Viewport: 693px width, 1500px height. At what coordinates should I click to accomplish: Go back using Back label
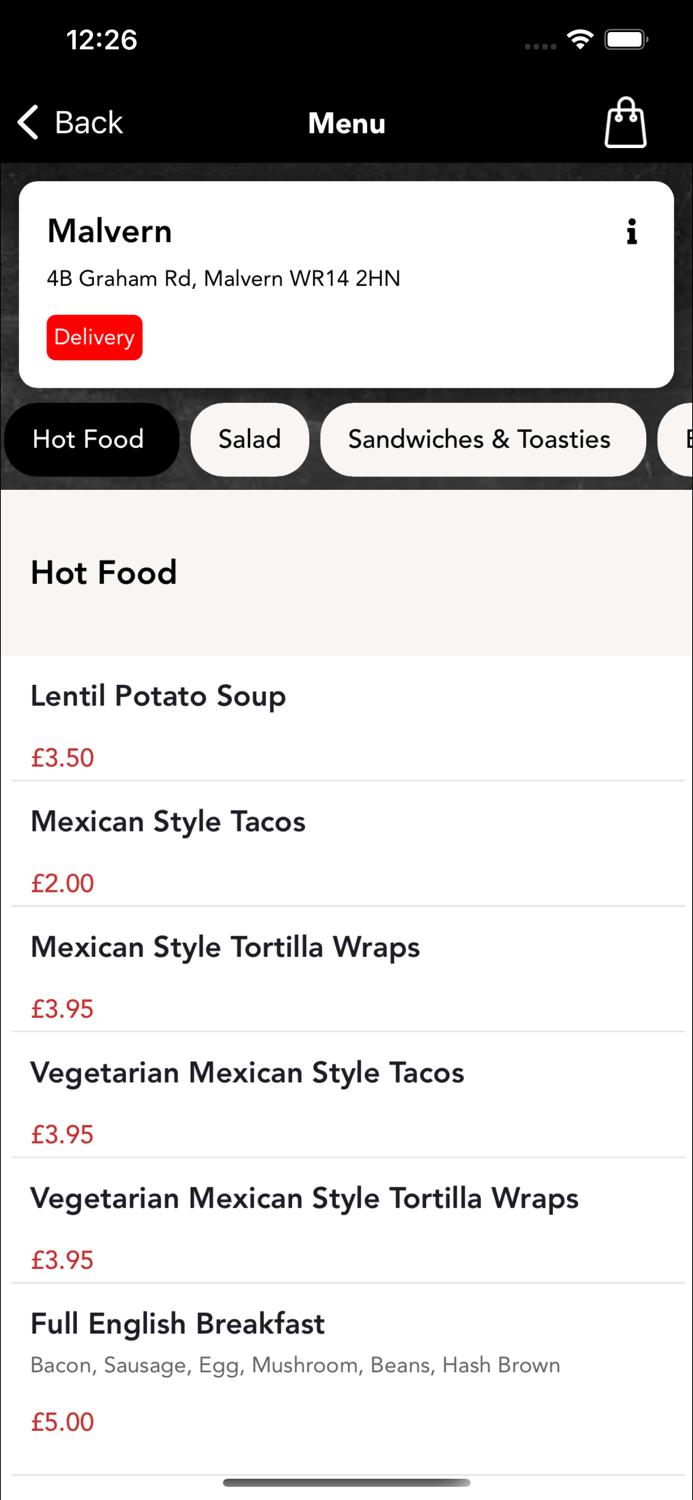tap(88, 123)
